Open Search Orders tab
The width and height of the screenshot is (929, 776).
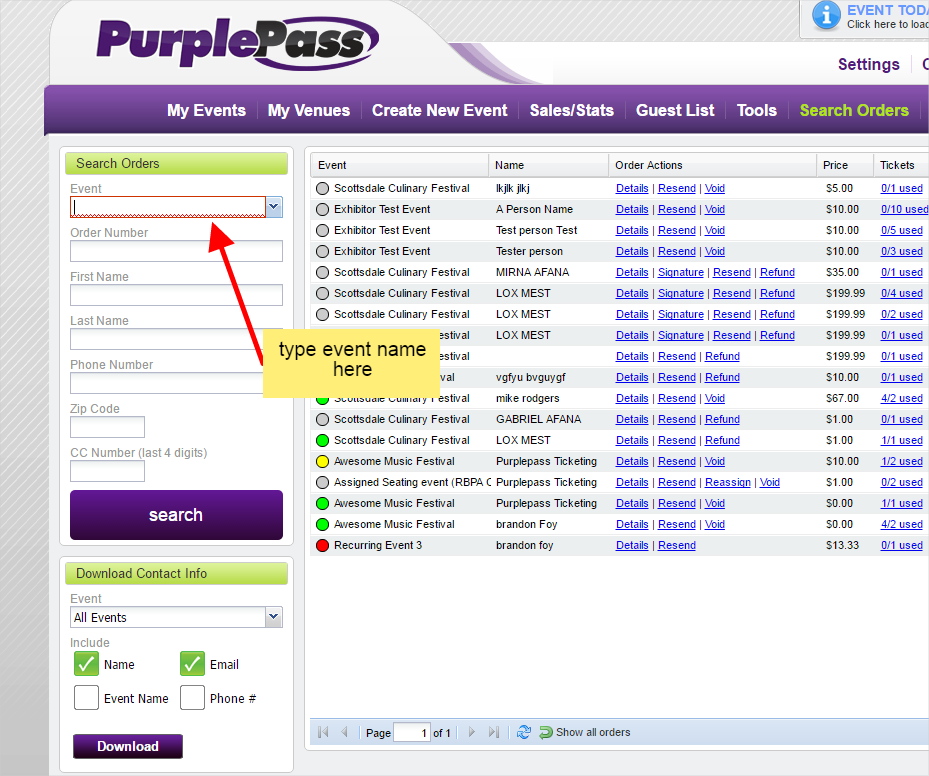coord(854,110)
